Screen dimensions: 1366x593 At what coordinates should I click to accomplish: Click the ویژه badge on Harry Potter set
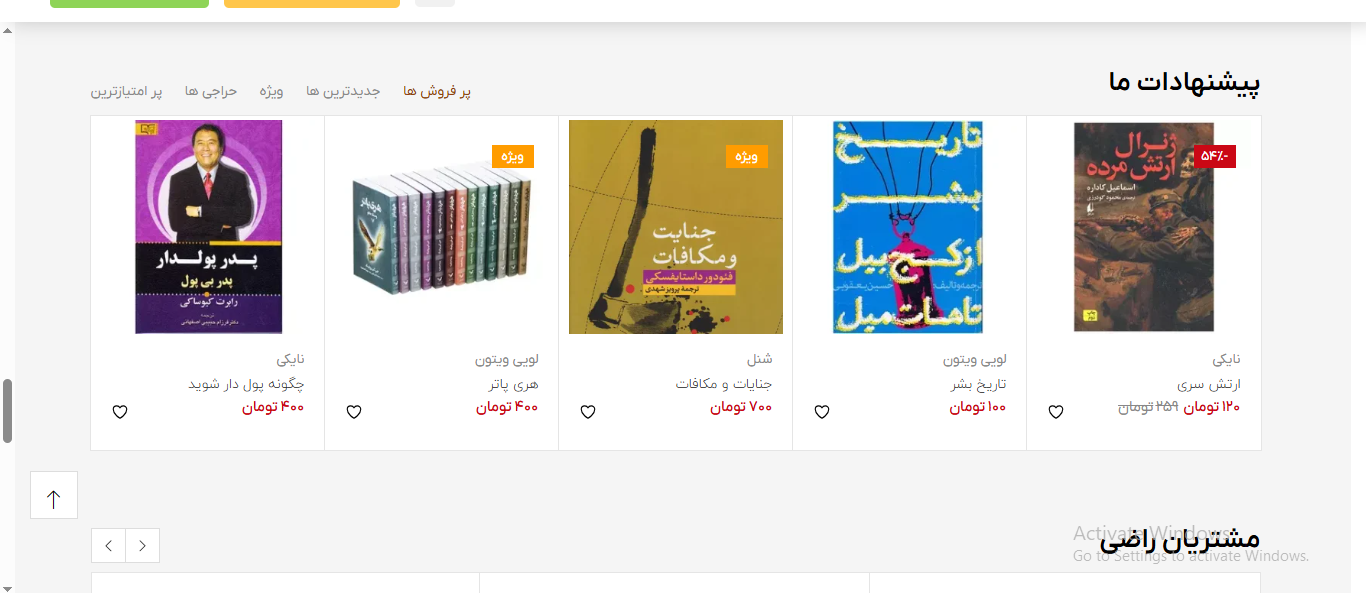coord(512,156)
